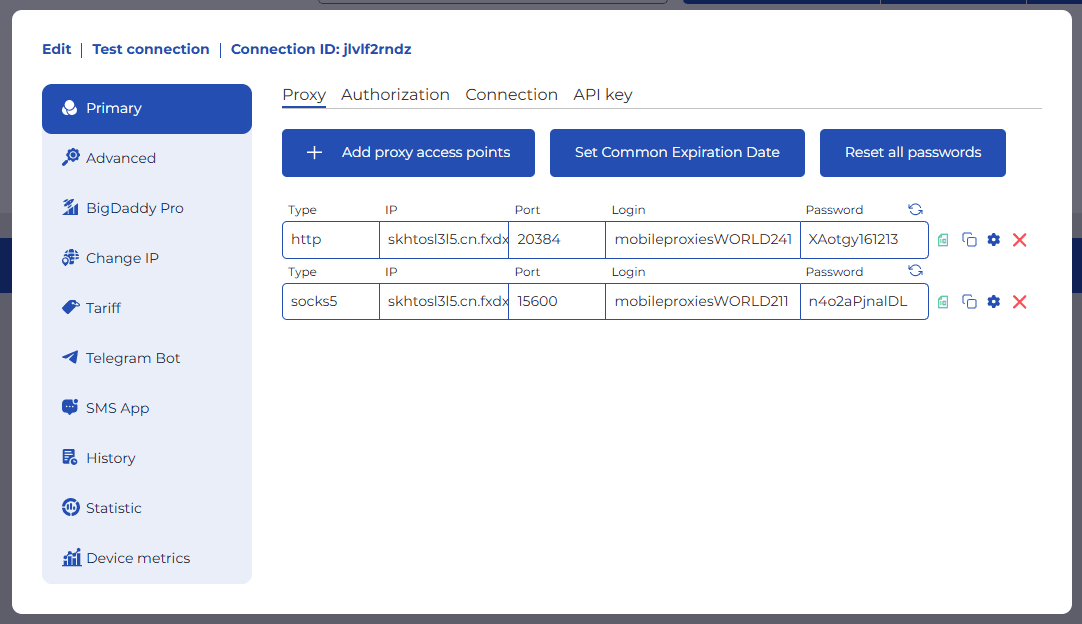Open gear settings for http proxy
The width and height of the screenshot is (1082, 624).
[994, 240]
